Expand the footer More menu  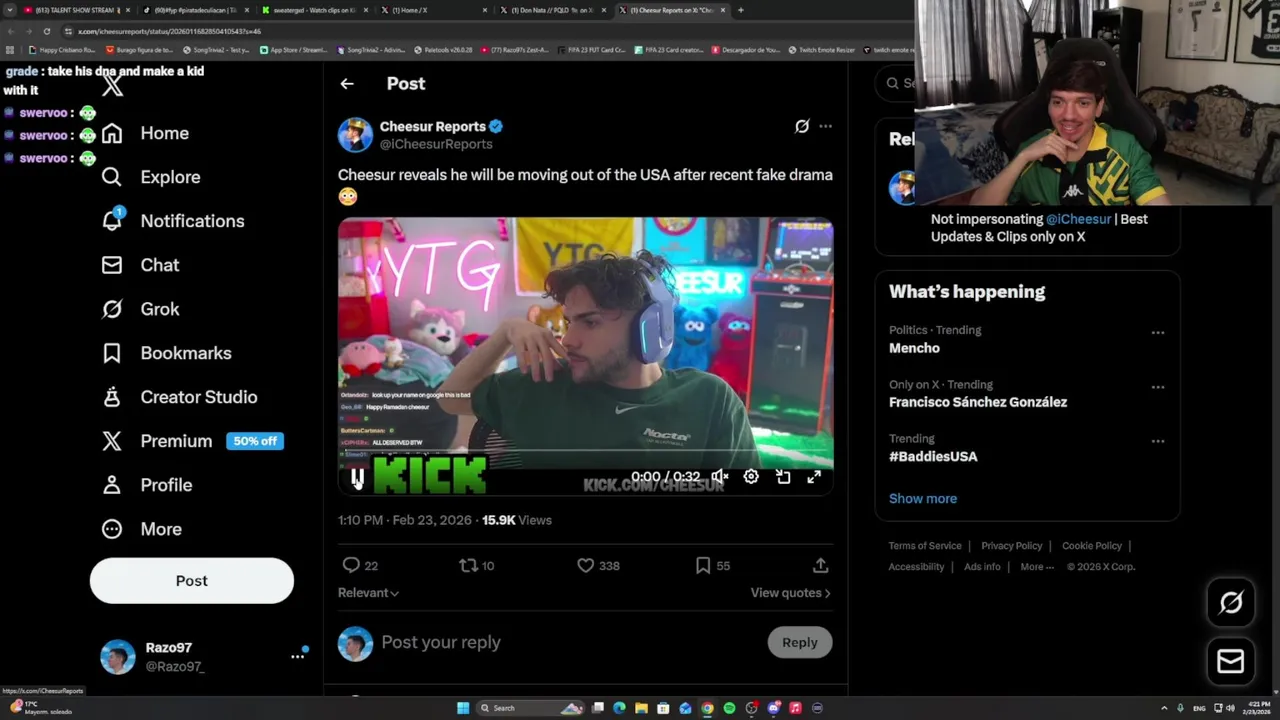point(1037,567)
